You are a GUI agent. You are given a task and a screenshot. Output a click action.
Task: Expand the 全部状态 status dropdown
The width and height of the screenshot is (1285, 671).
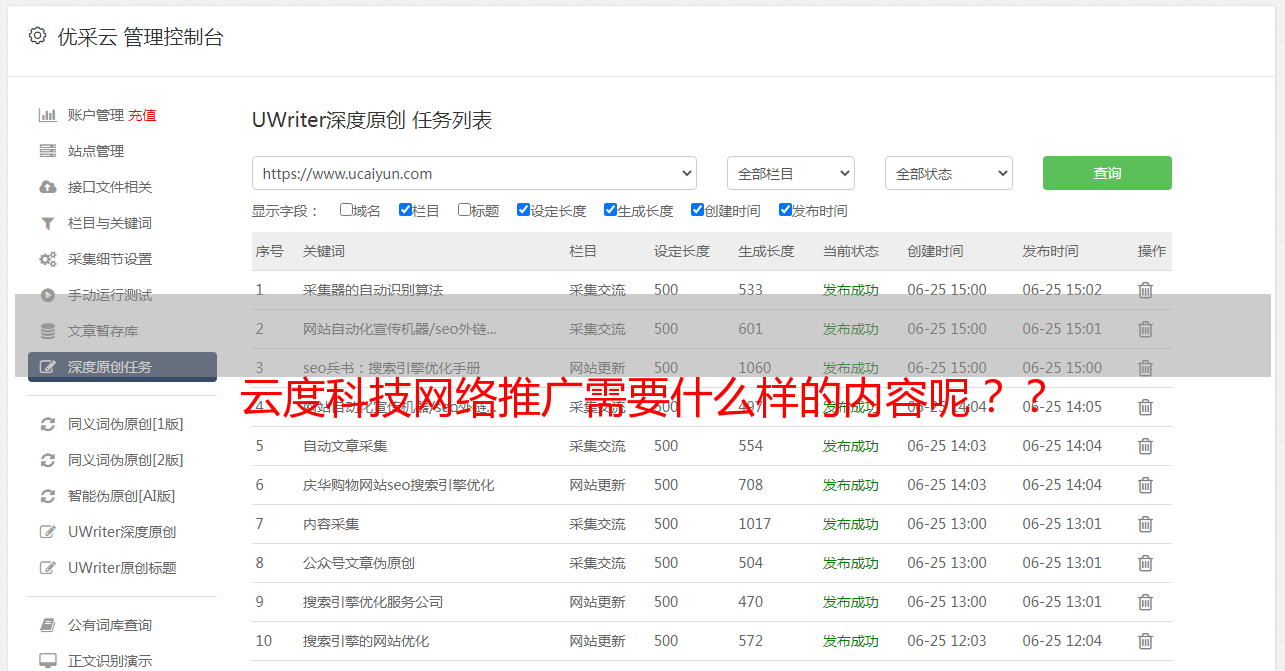tap(949, 173)
